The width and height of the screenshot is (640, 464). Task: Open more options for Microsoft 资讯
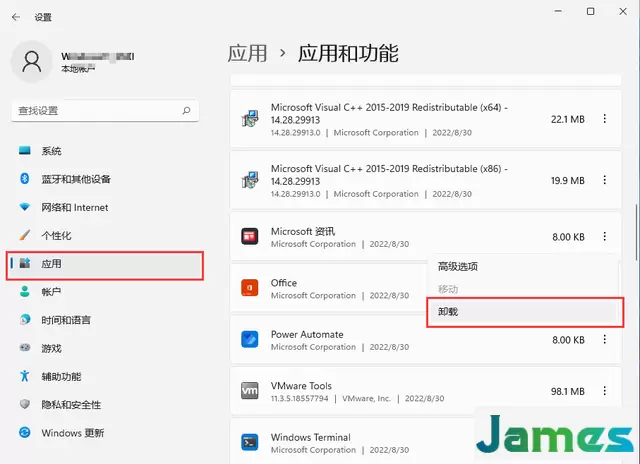click(604, 236)
